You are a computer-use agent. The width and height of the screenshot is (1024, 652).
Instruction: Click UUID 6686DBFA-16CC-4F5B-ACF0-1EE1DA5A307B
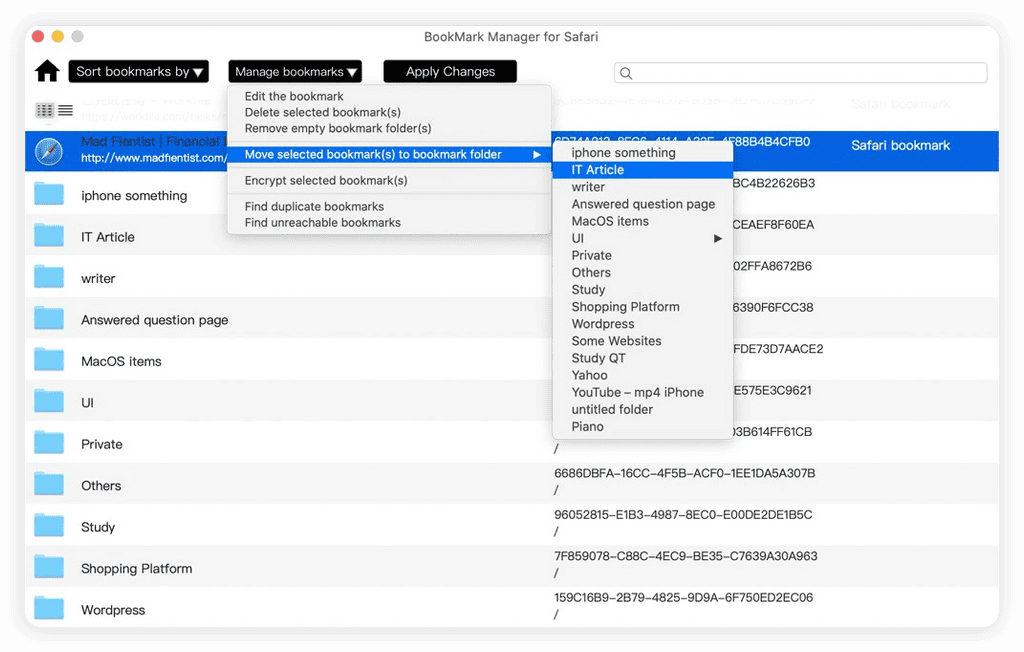click(x=684, y=473)
